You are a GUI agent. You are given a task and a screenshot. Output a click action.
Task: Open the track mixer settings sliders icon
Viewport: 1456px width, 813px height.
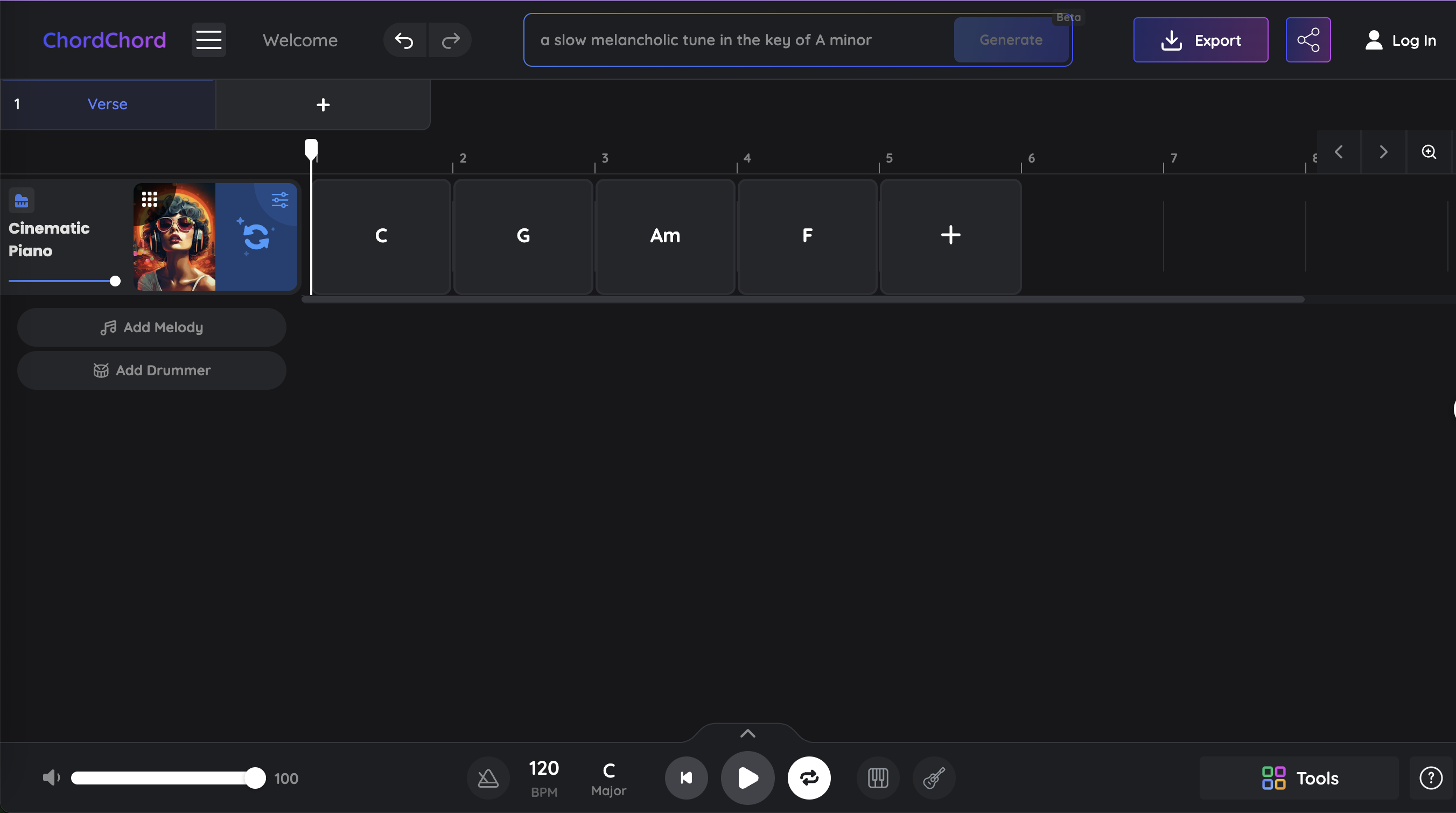click(x=280, y=199)
